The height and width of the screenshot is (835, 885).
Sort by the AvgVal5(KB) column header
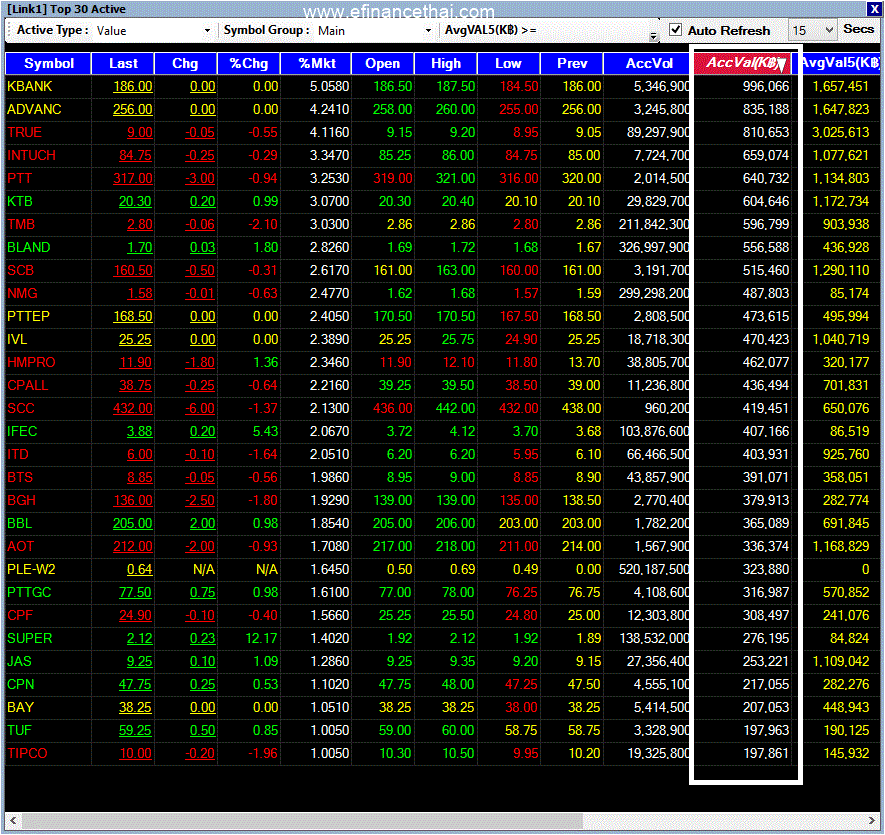pyautogui.click(x=839, y=63)
